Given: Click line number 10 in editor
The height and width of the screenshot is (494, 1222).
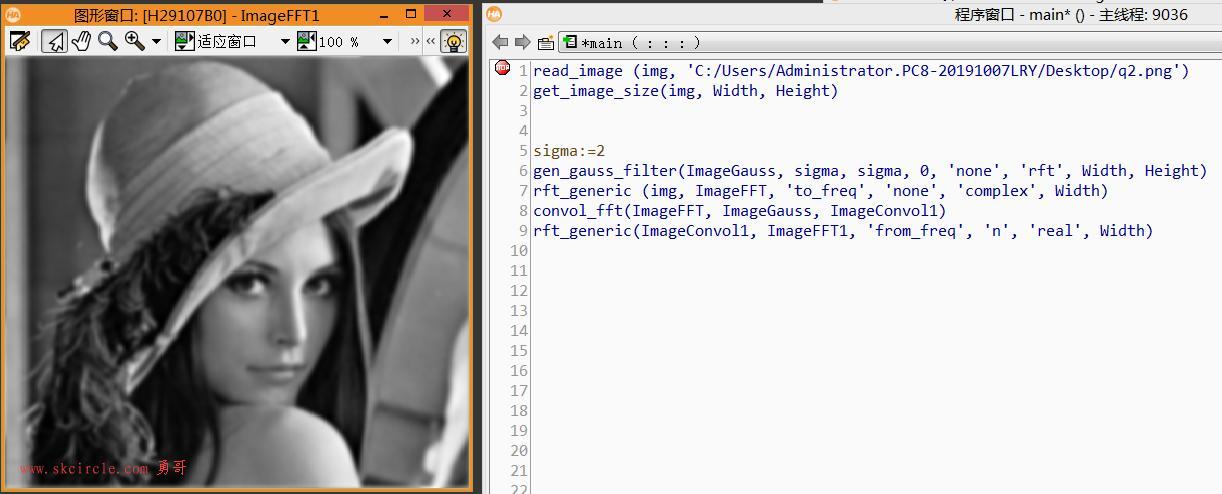Looking at the screenshot, I should point(518,251).
